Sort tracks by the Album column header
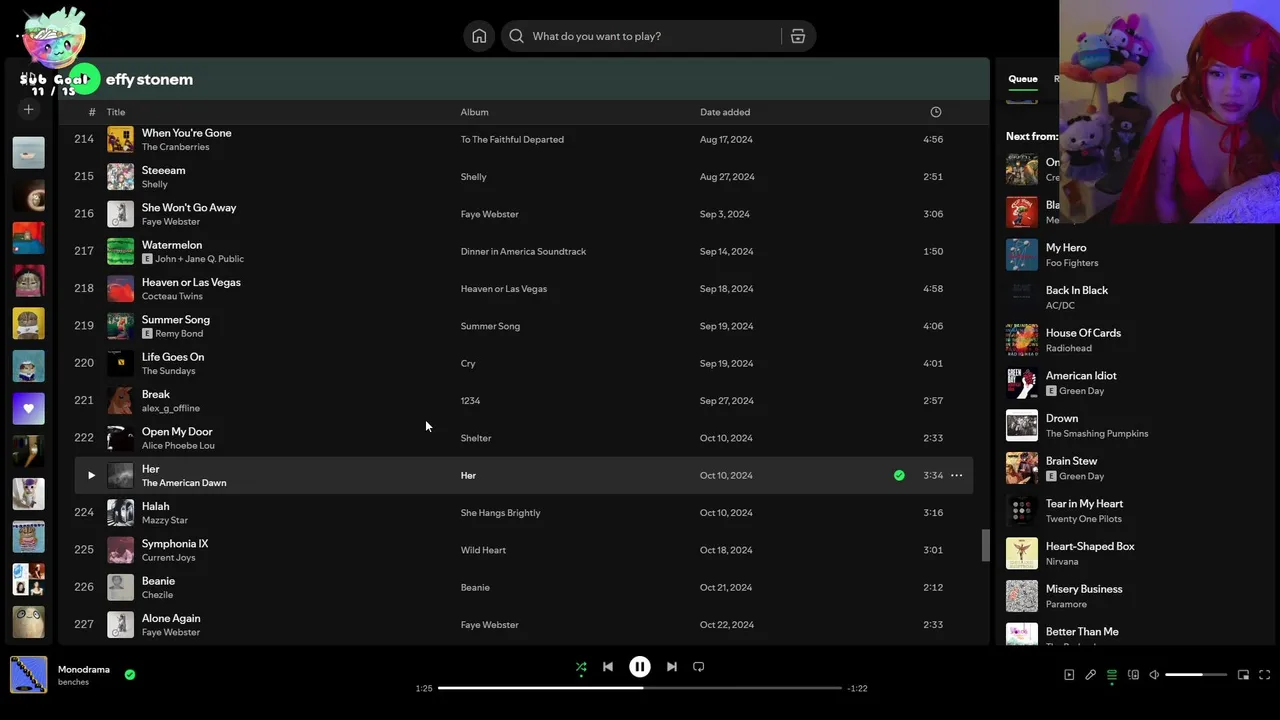This screenshot has width=1280, height=720. [x=474, y=112]
